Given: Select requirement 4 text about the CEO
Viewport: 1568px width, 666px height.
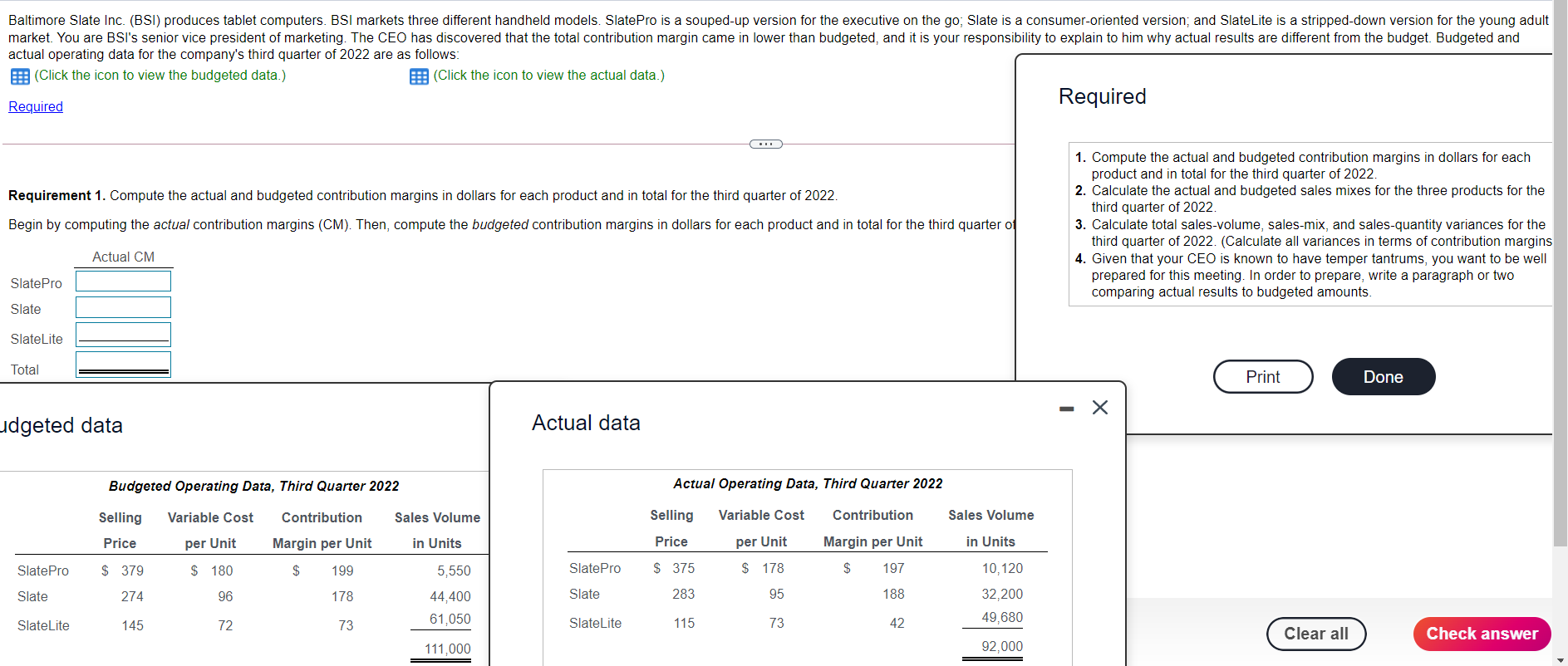Looking at the screenshot, I should (x=1320, y=275).
